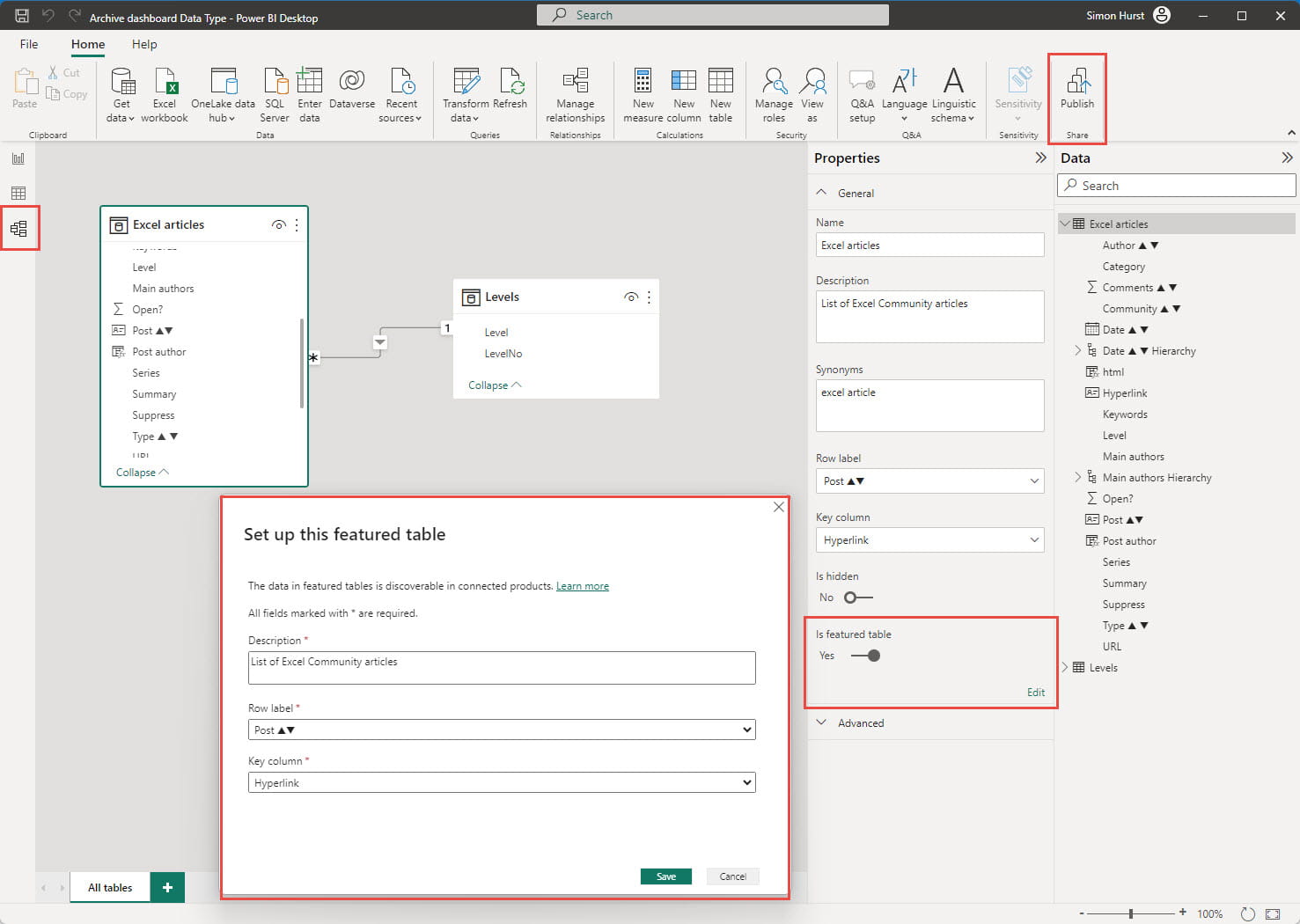Open the Key column dropdown in dialog
1300x924 pixels.
[x=501, y=782]
